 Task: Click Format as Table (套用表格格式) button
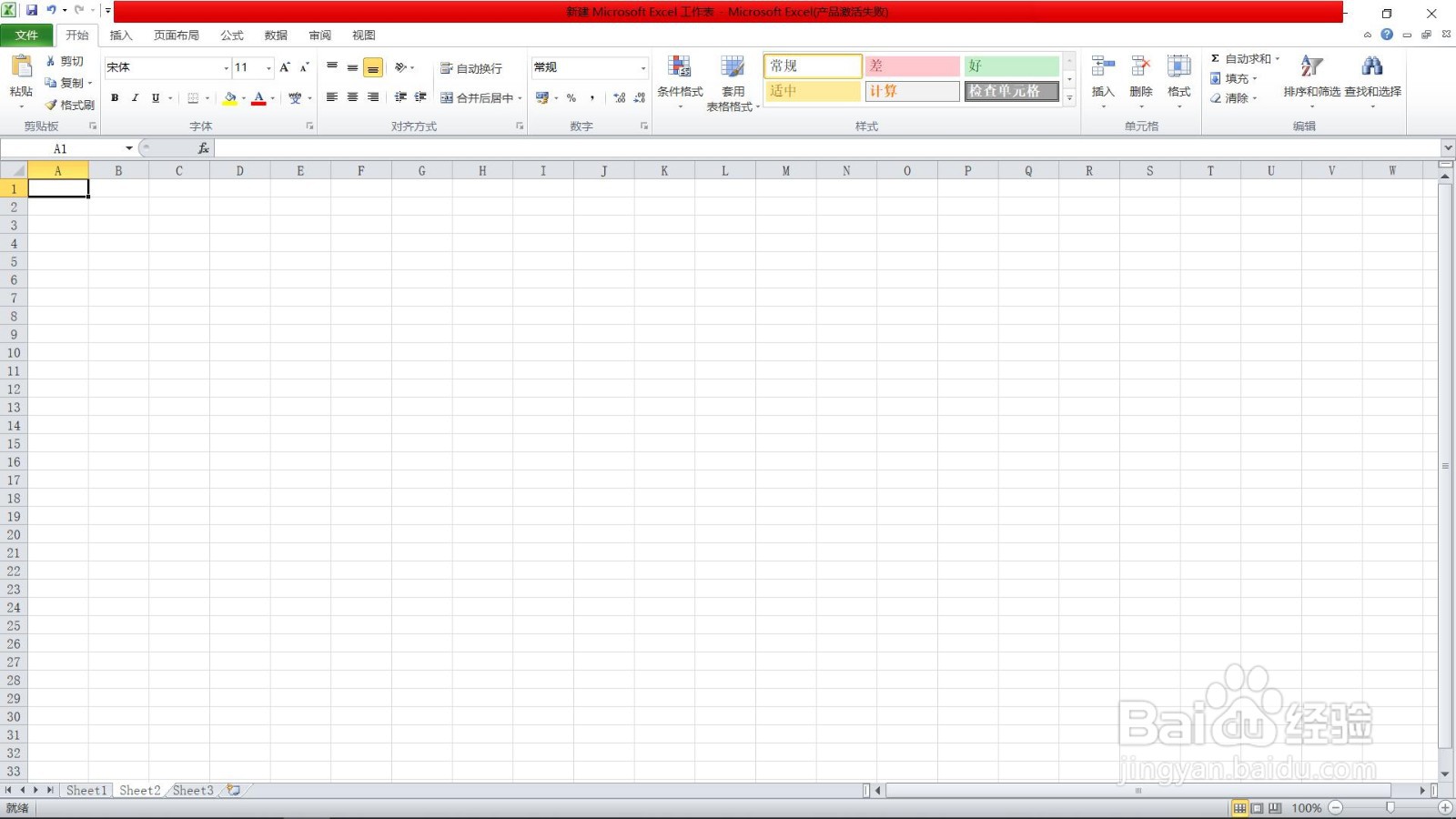[733, 82]
